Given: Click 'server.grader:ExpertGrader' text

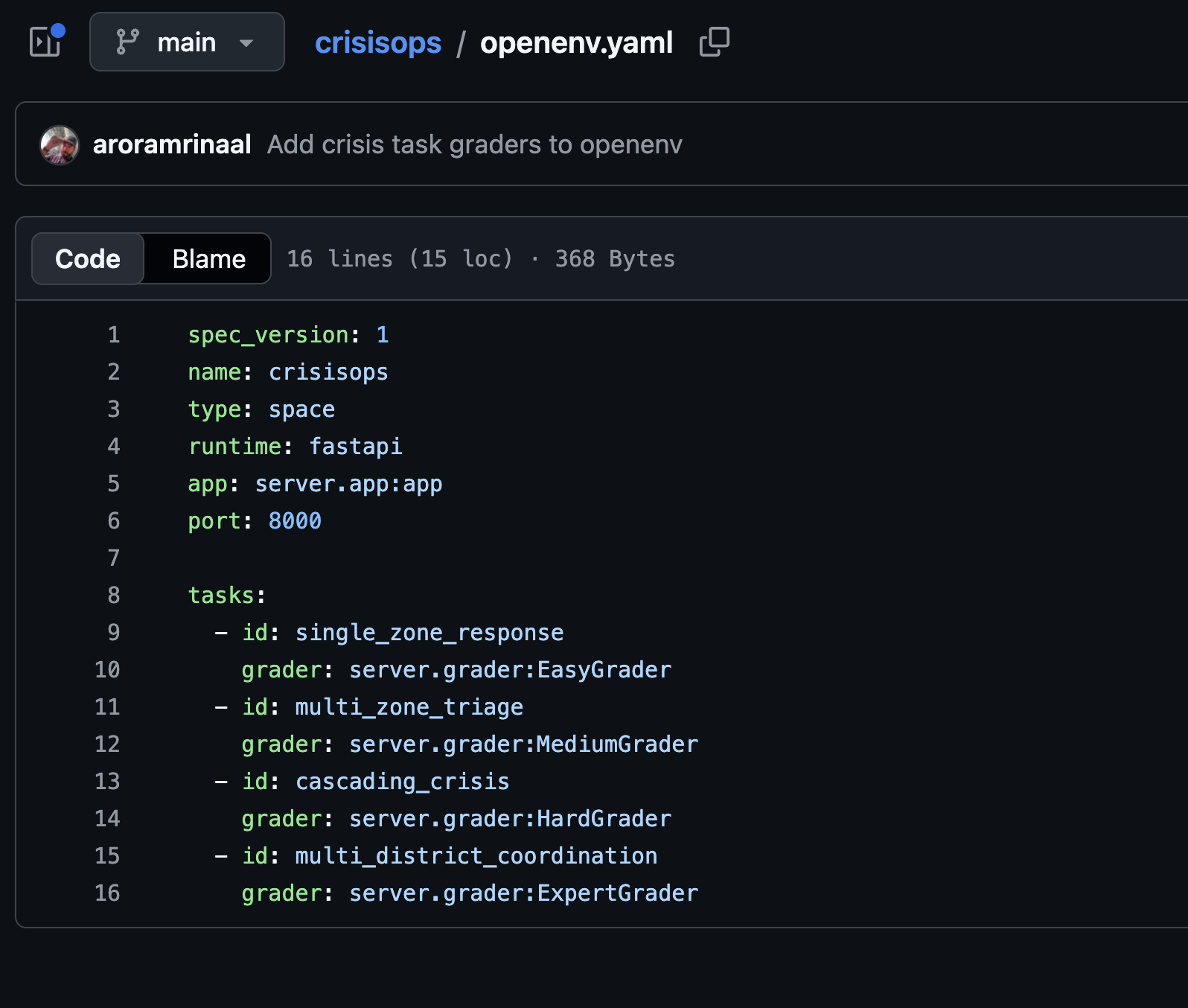Looking at the screenshot, I should (x=523, y=893).
